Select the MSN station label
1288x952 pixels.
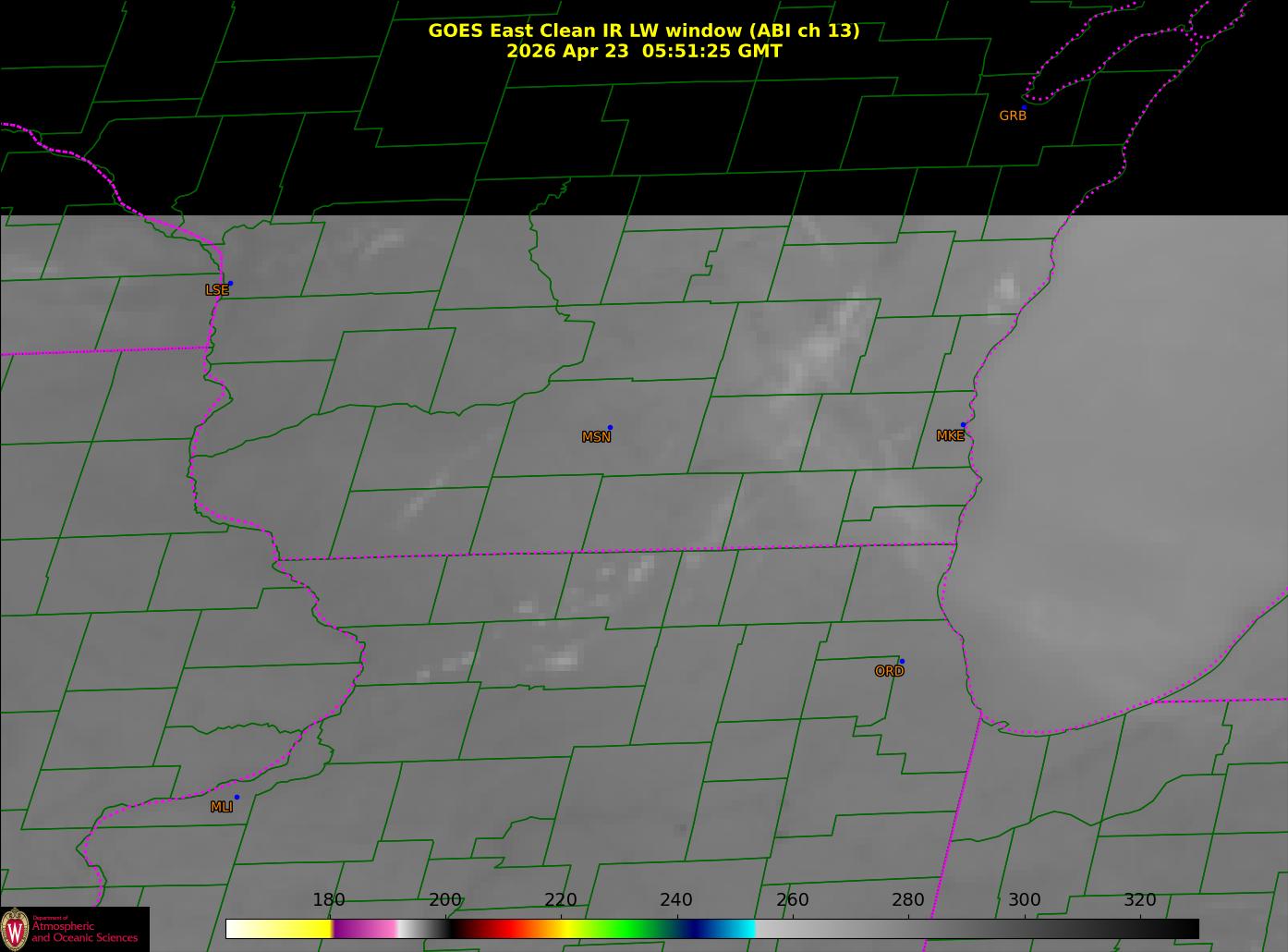click(x=596, y=437)
